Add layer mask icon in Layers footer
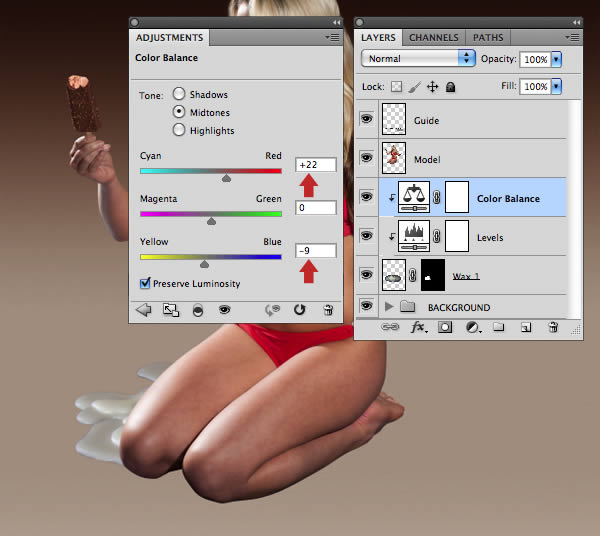 (x=445, y=327)
